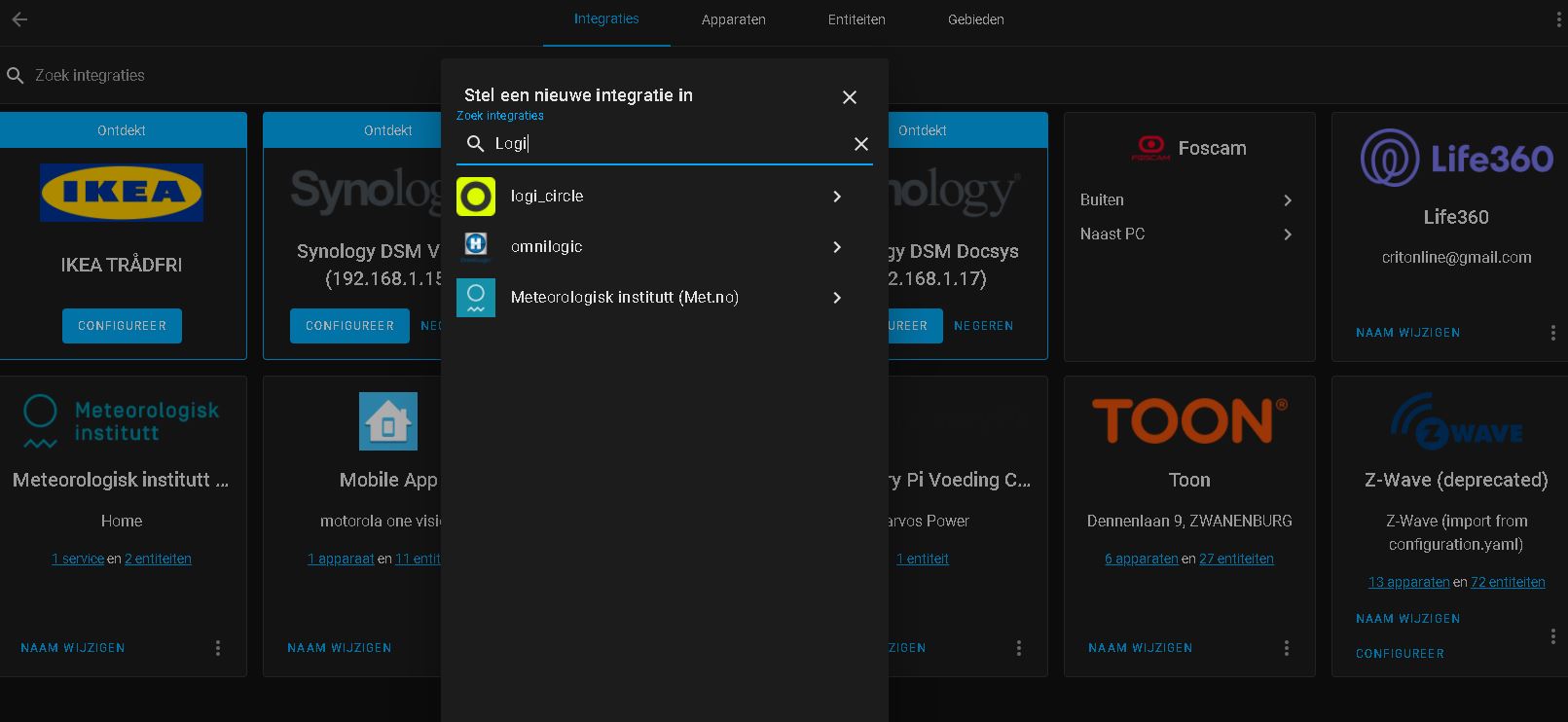1568x722 pixels.
Task: Go back using the arrow icon
Action: pyautogui.click(x=19, y=19)
